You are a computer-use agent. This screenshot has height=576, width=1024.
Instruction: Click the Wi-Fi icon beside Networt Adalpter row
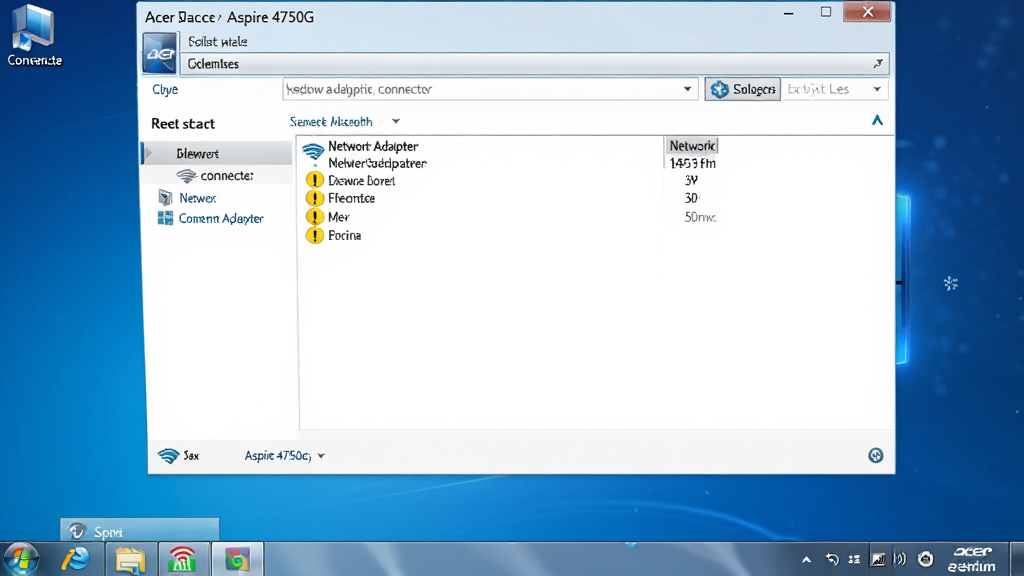point(313,151)
